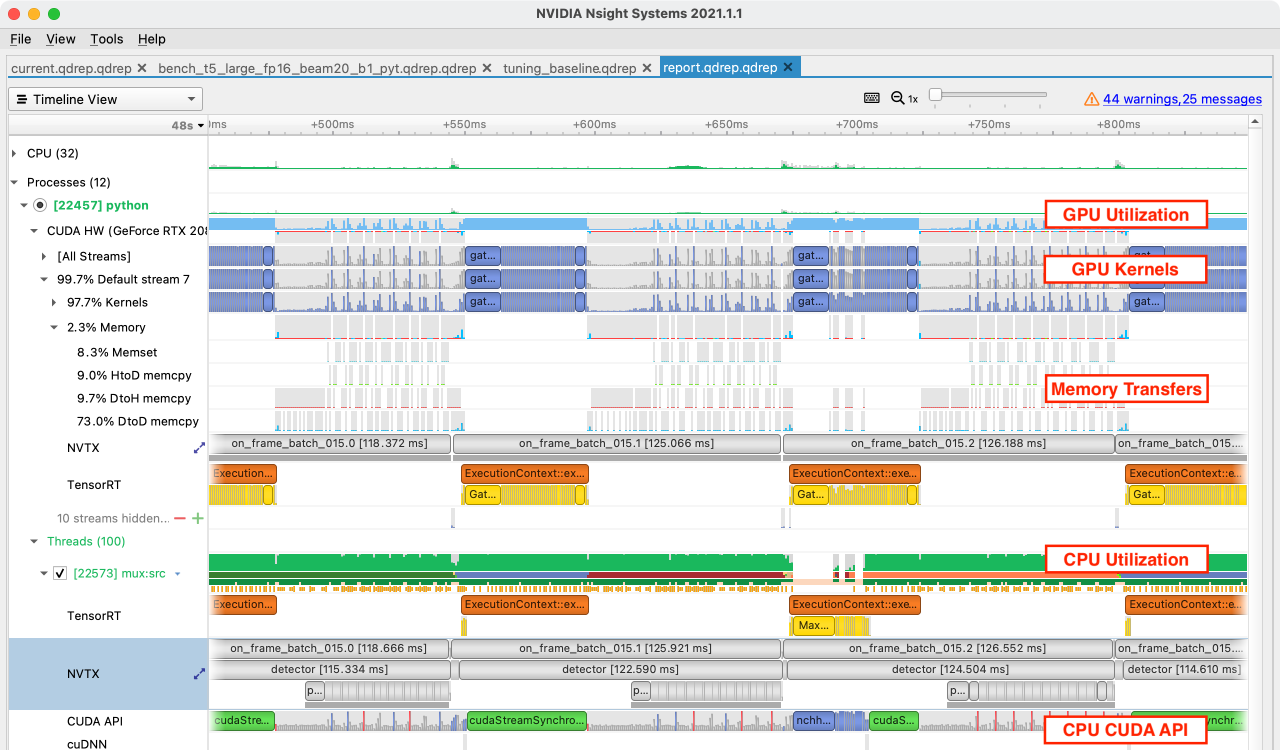Select the python process radio button
This screenshot has height=750, width=1280.
(x=40, y=205)
